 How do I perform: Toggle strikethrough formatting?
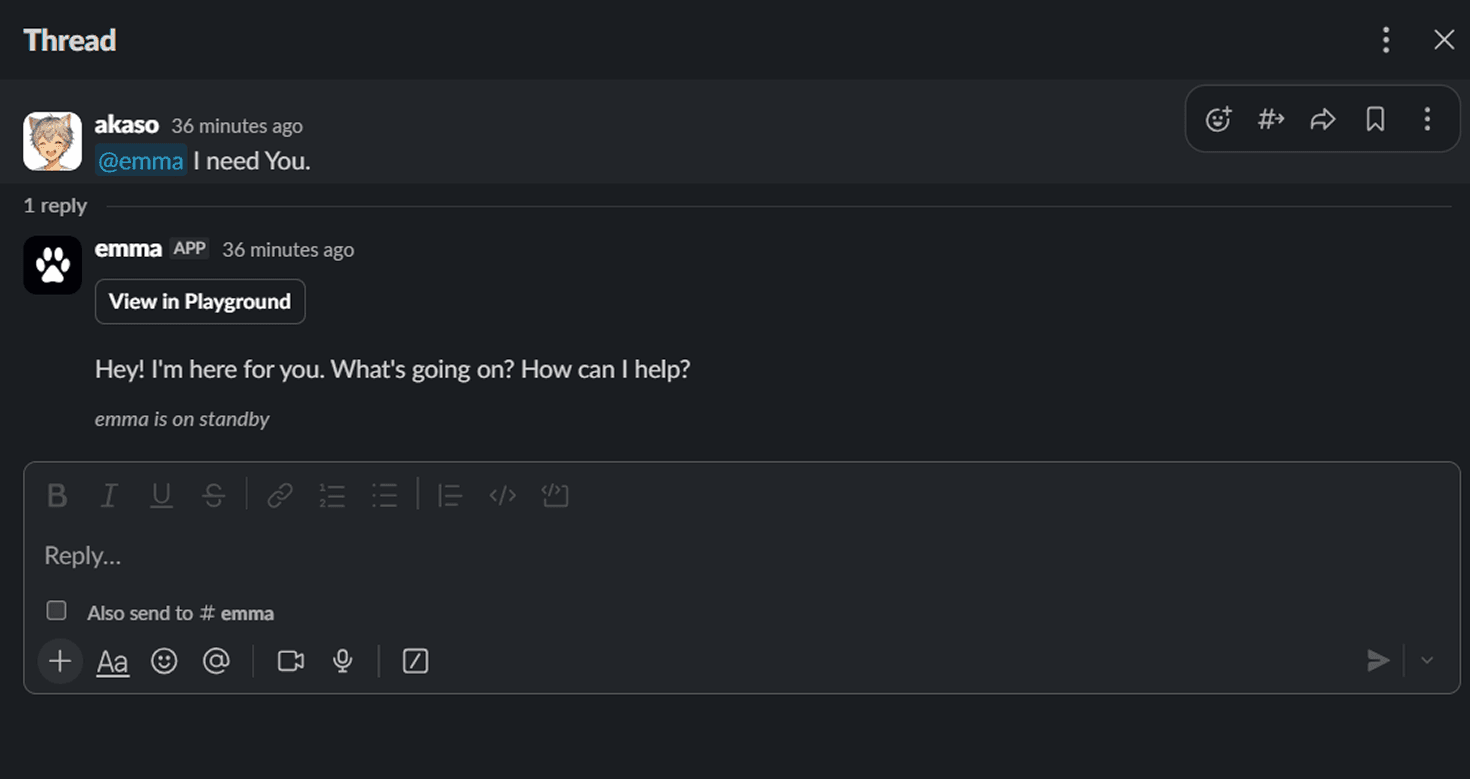213,495
